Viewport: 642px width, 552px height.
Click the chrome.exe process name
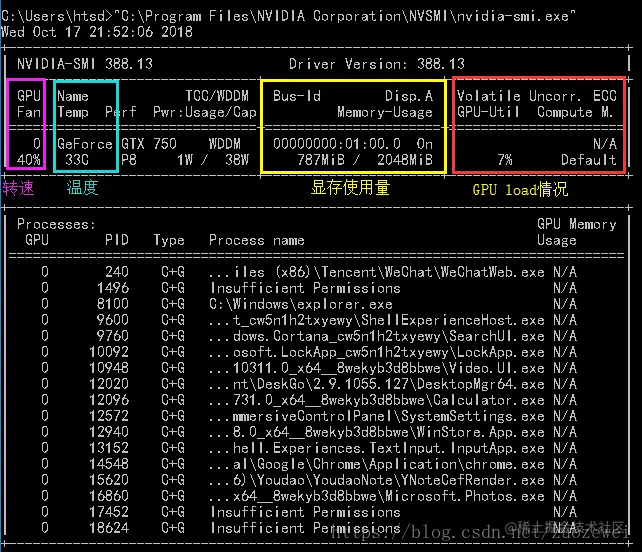point(377,464)
